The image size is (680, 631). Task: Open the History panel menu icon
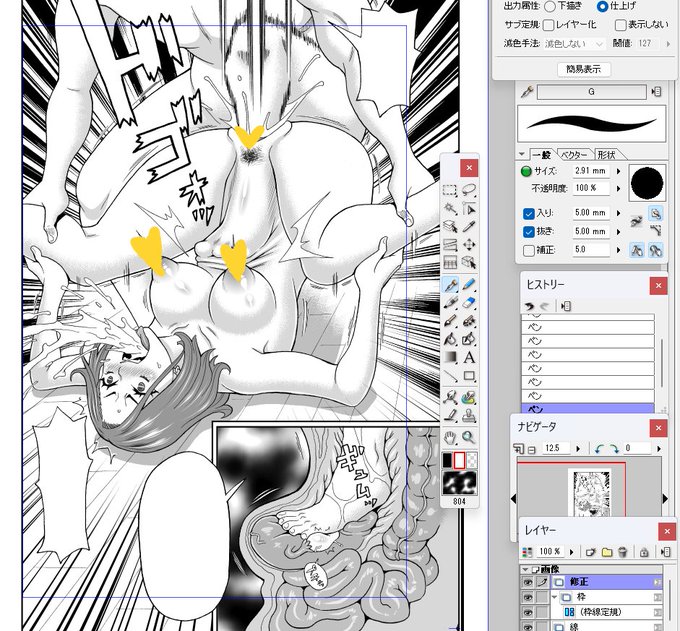(x=566, y=306)
